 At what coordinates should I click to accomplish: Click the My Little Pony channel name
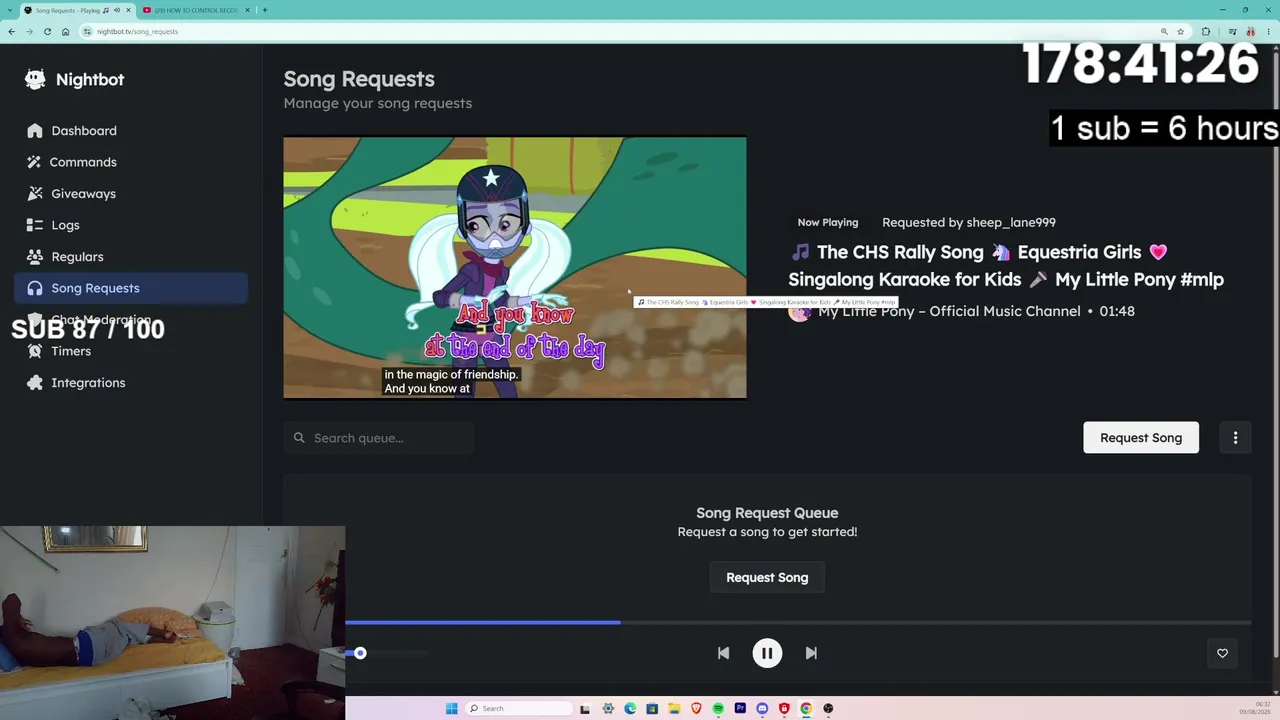point(949,311)
